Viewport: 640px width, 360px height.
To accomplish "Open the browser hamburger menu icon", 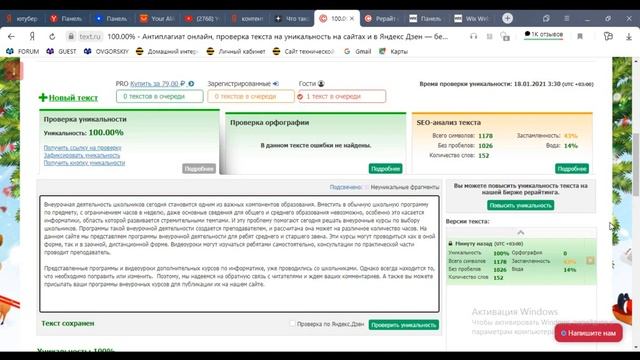I will (x=567, y=18).
